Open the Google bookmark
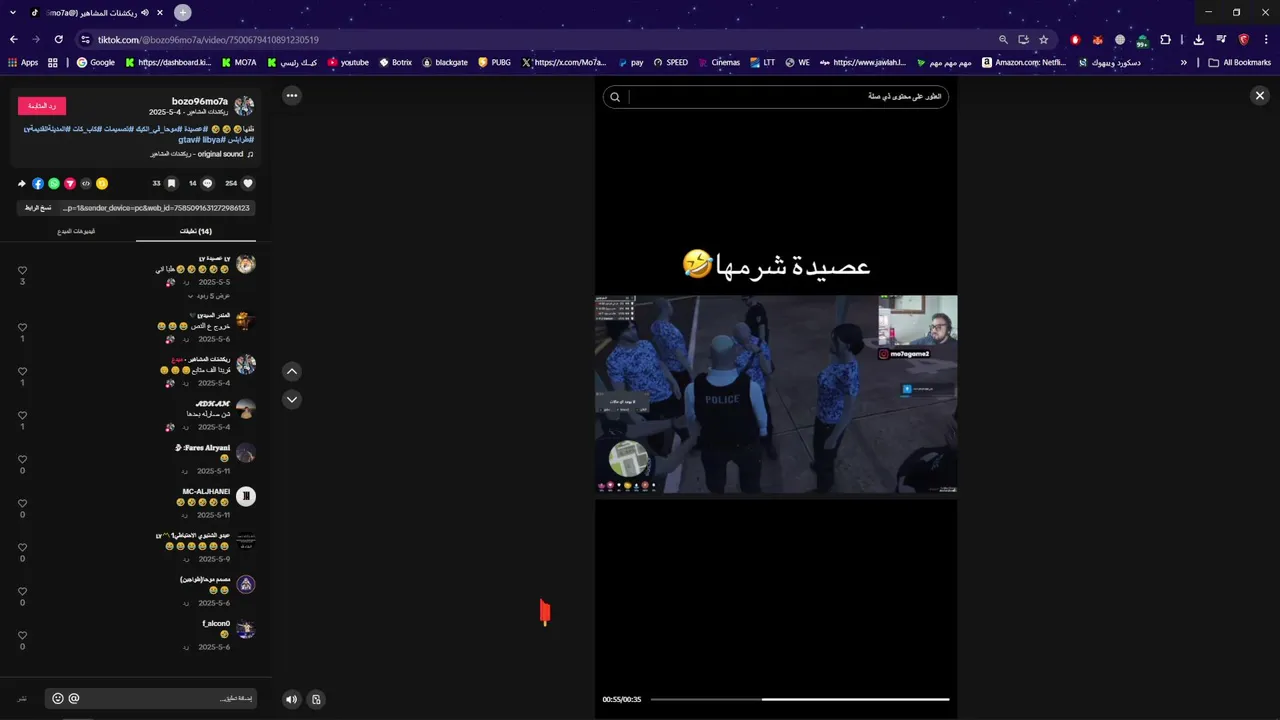 [x=96, y=62]
